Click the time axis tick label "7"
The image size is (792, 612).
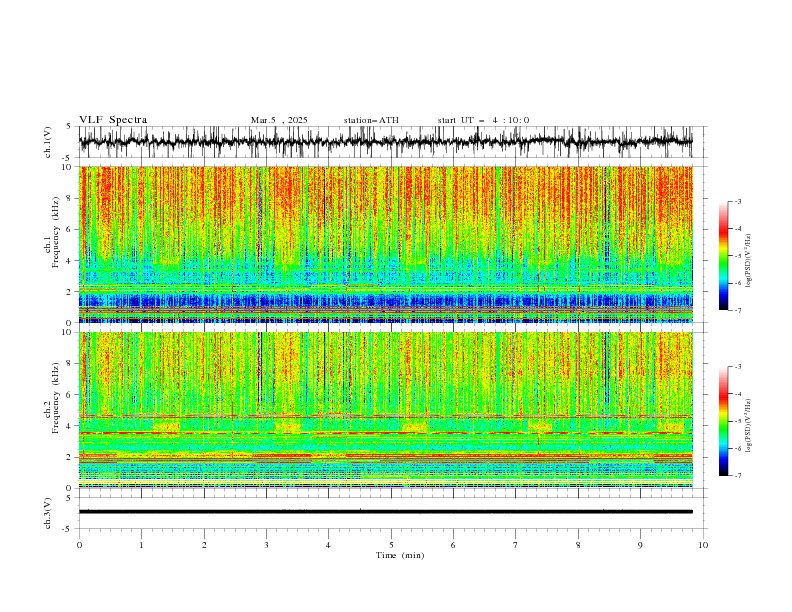(x=516, y=545)
